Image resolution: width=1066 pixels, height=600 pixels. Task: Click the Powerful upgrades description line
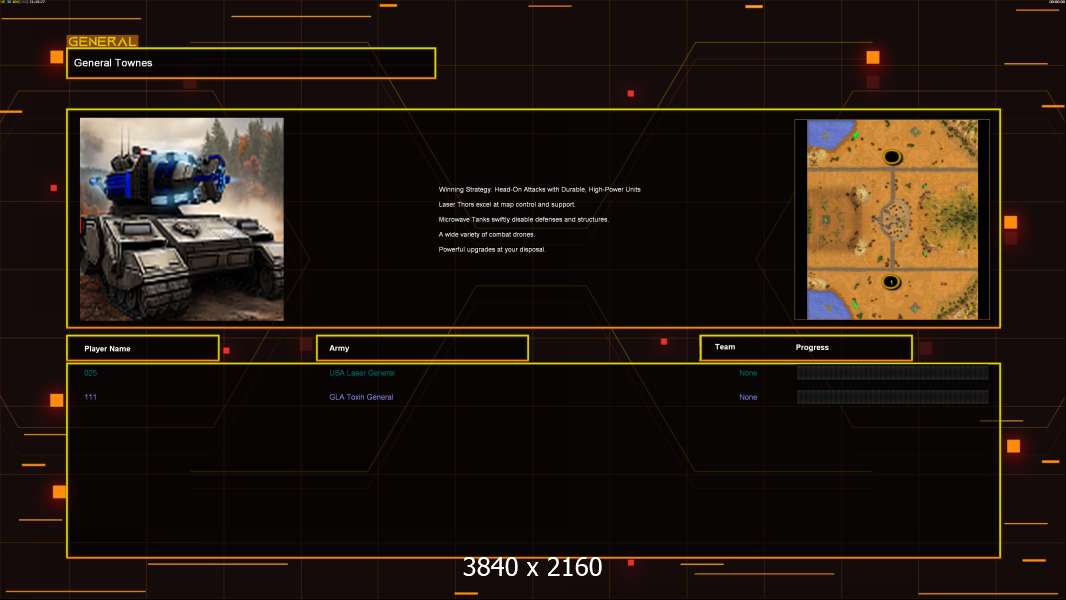click(x=492, y=249)
